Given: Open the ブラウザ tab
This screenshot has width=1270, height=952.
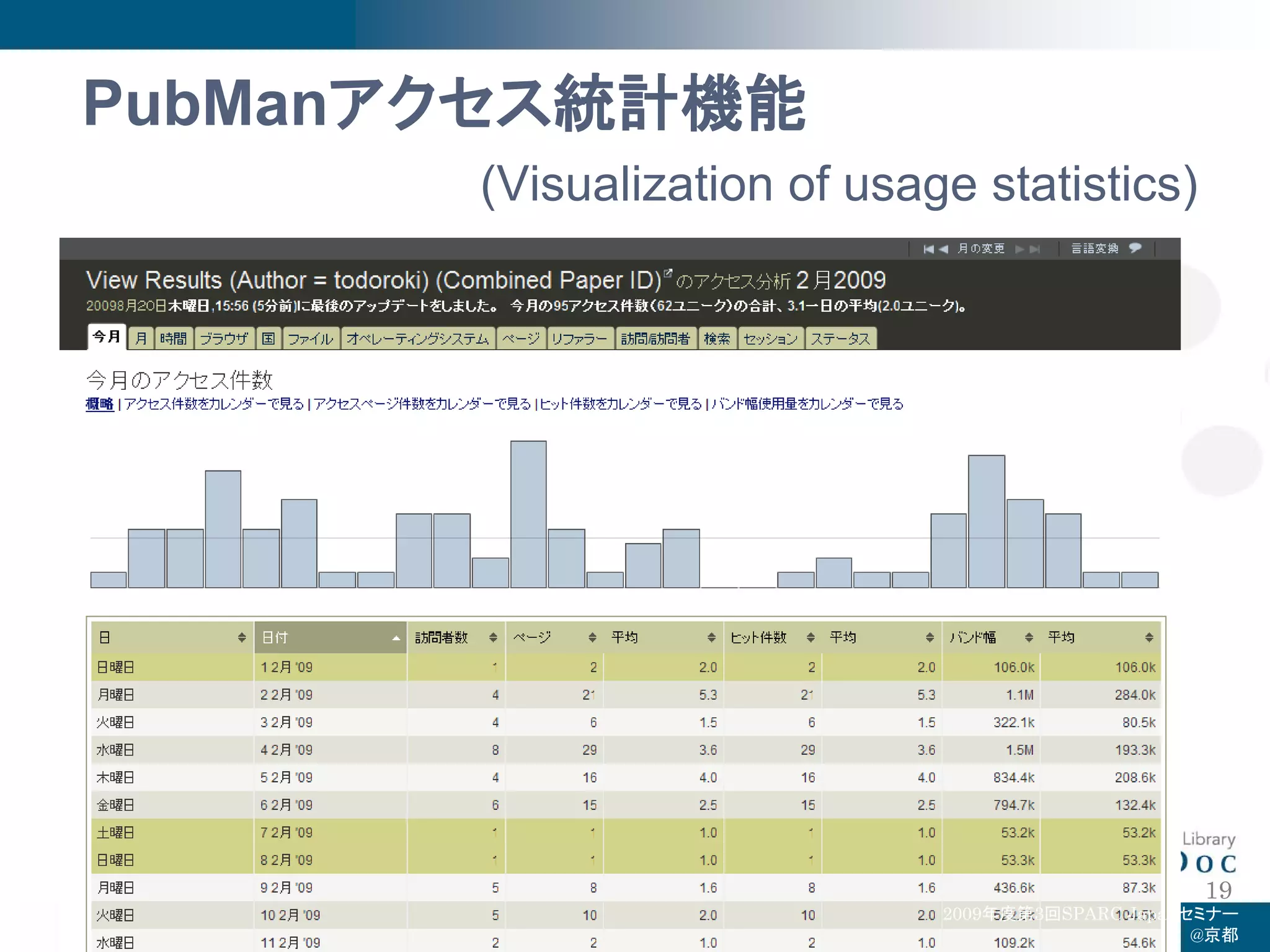Looking at the screenshot, I should click(x=224, y=338).
